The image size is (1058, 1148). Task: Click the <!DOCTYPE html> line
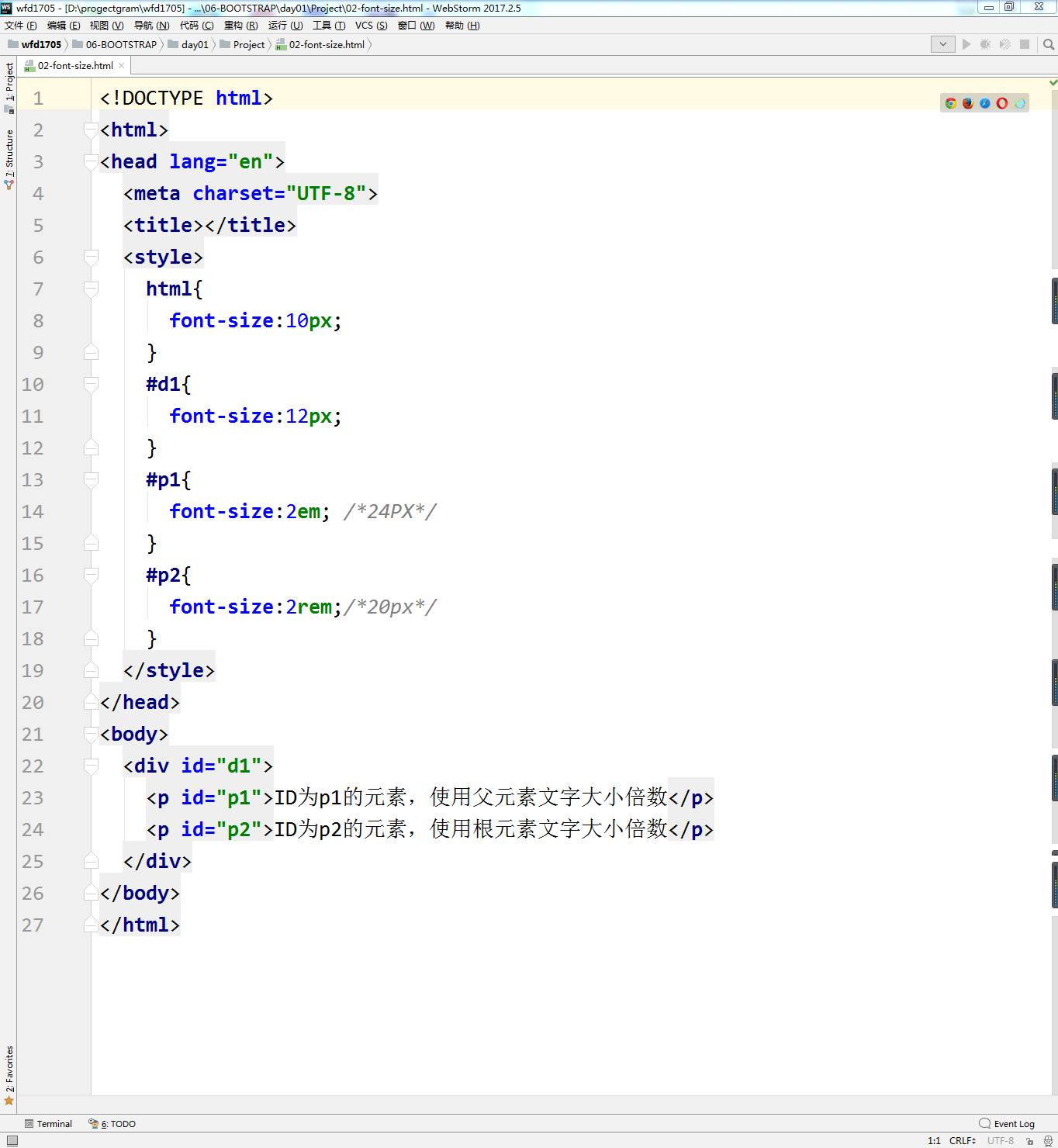(x=186, y=99)
